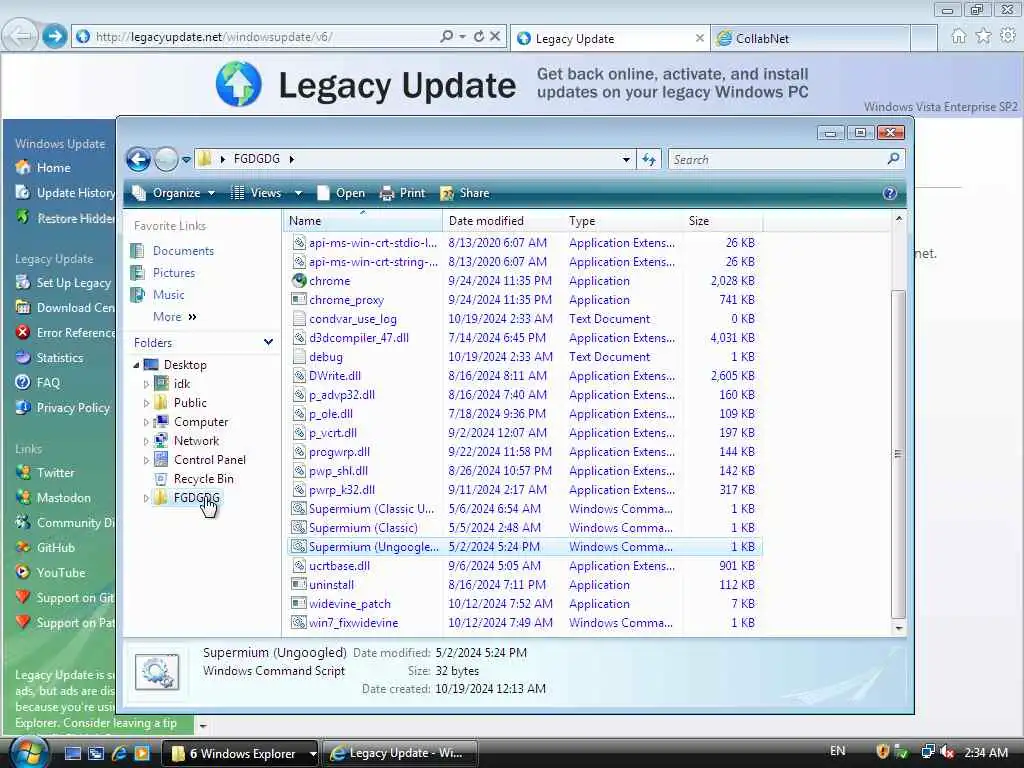Open Explorer help question mark icon
The width and height of the screenshot is (1024, 768).
tap(889, 193)
